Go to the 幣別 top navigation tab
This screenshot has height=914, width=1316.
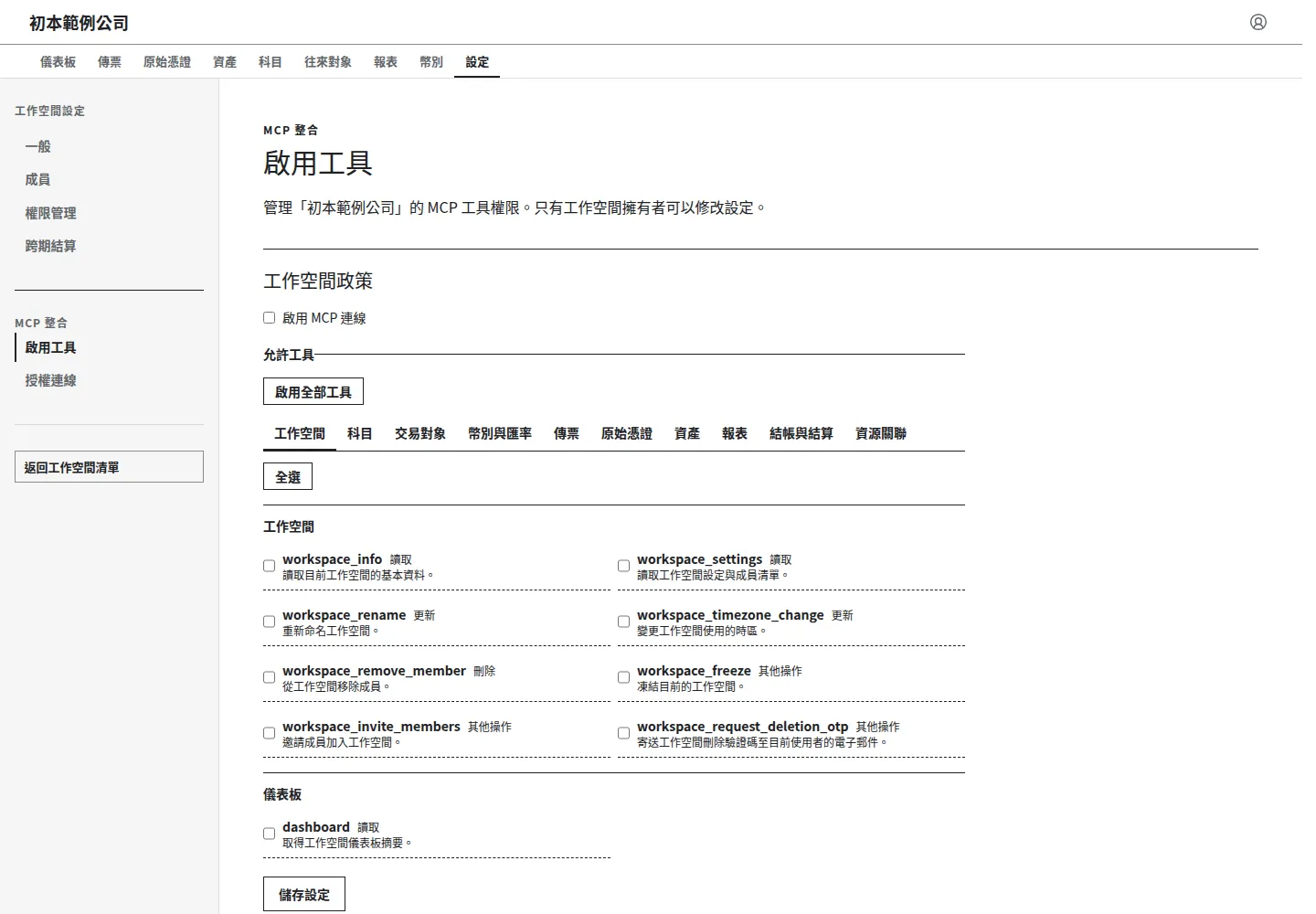(431, 62)
